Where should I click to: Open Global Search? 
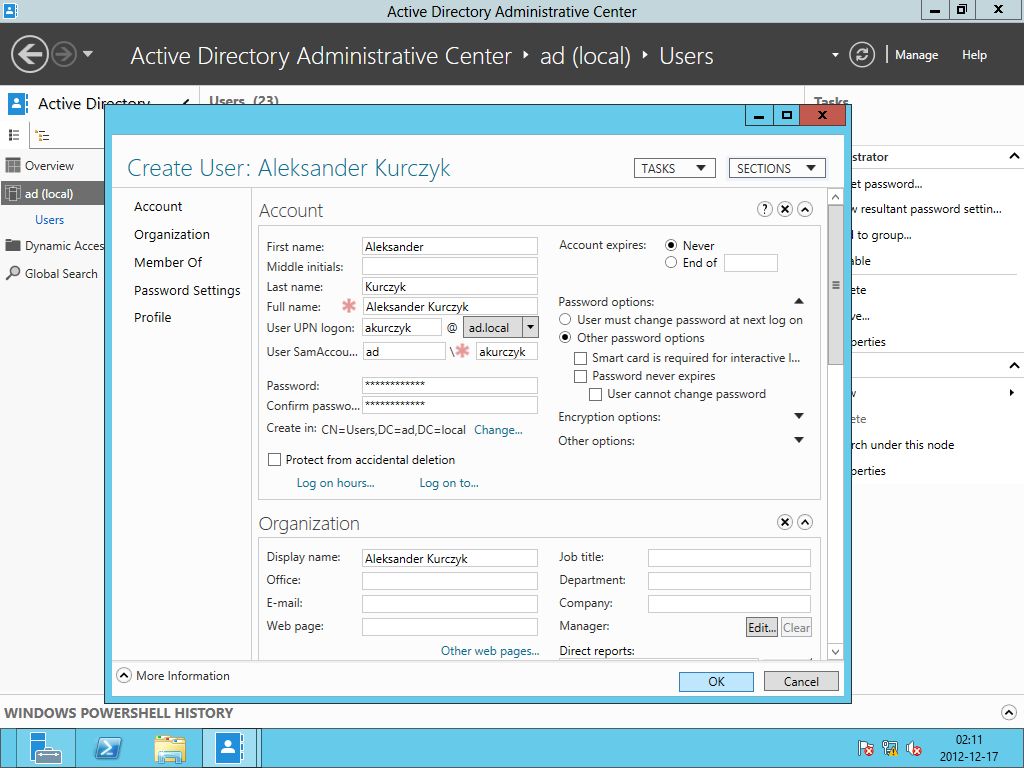point(52,274)
